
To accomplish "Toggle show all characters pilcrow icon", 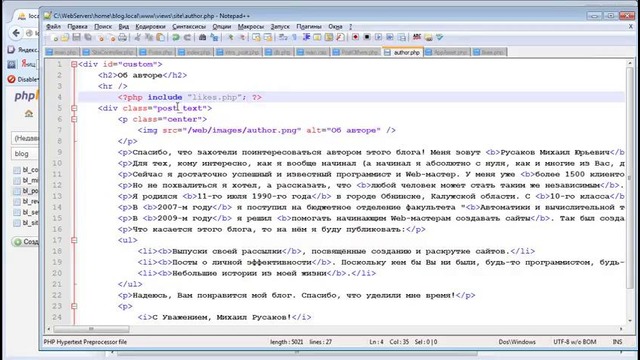I will pos(294,38).
